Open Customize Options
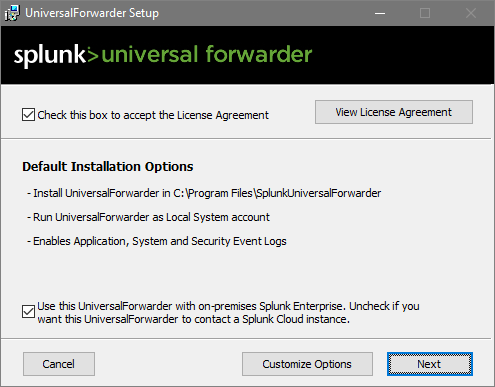 click(x=307, y=364)
